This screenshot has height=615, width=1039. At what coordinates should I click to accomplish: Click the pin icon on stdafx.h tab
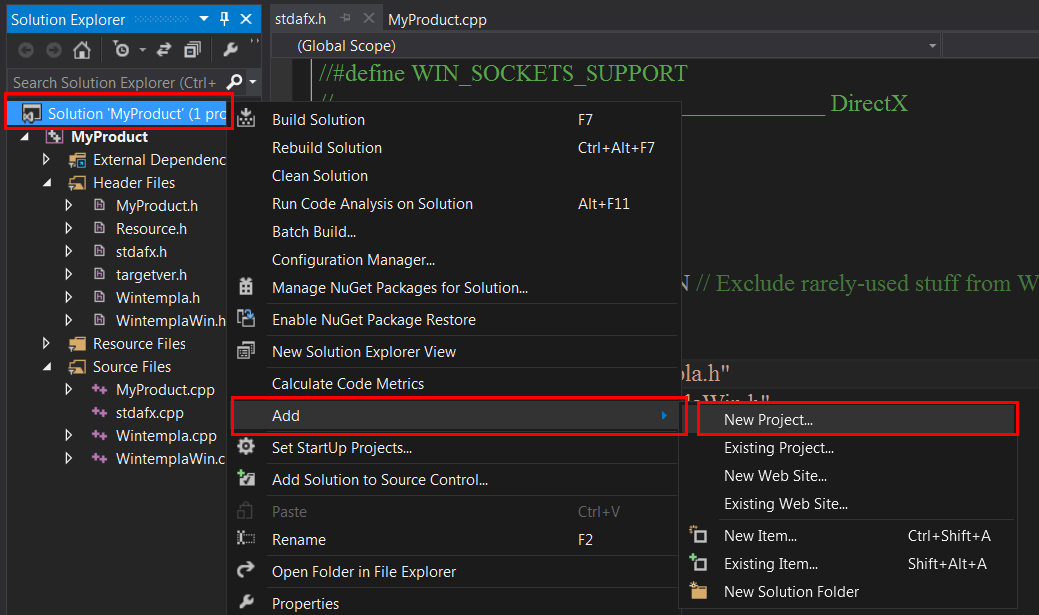[345, 19]
